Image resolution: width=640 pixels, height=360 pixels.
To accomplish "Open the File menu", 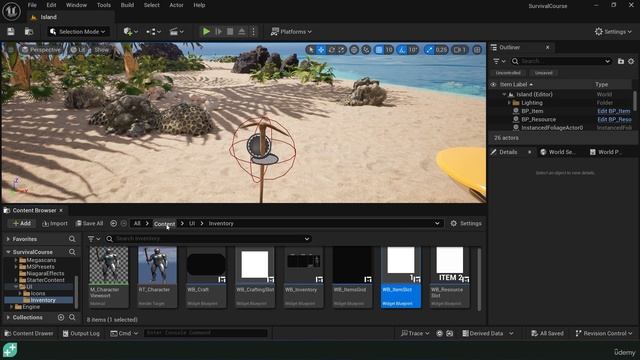I will click(x=32, y=5).
